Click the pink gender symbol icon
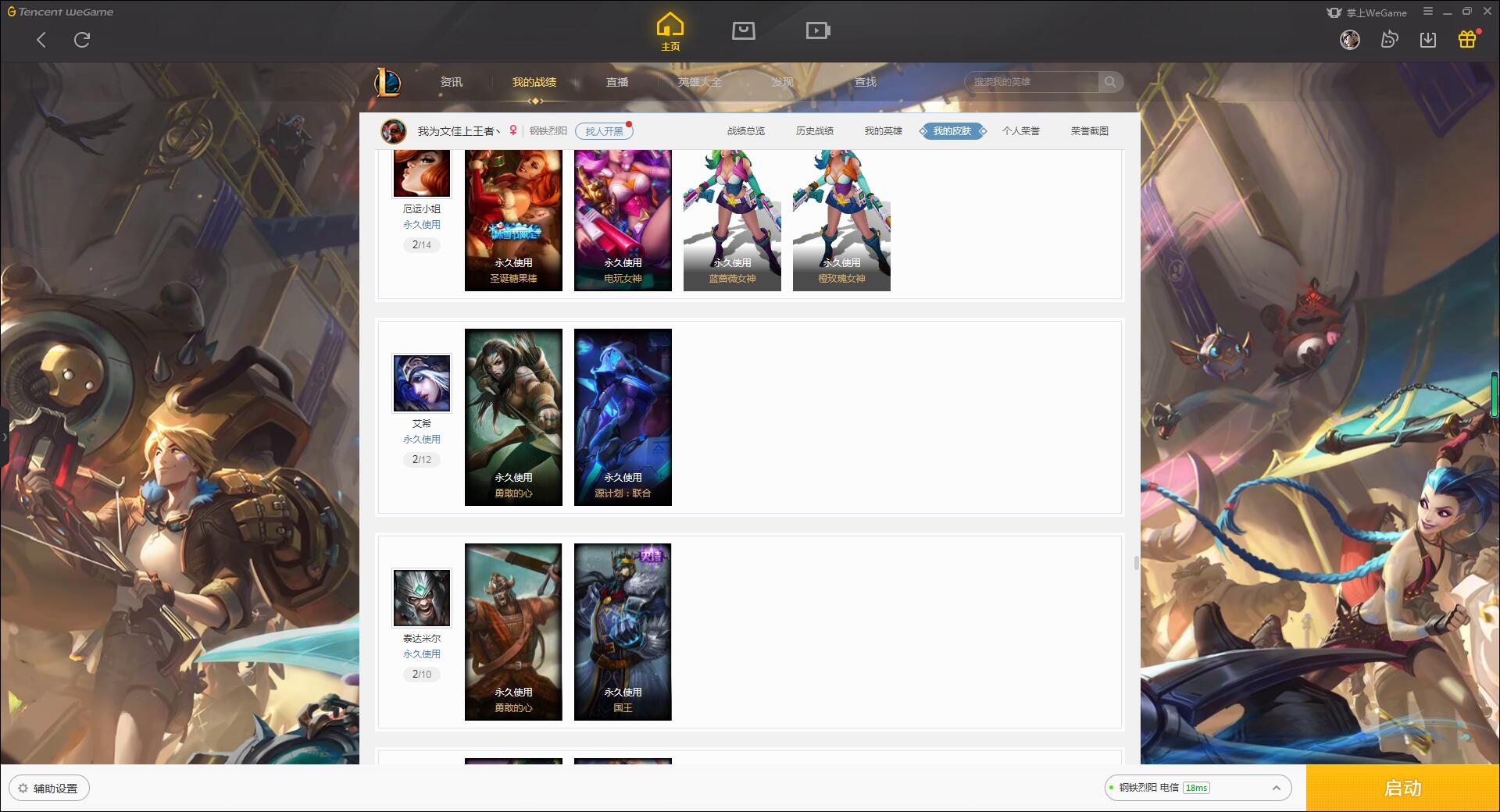This screenshot has width=1500, height=812. 513,131
